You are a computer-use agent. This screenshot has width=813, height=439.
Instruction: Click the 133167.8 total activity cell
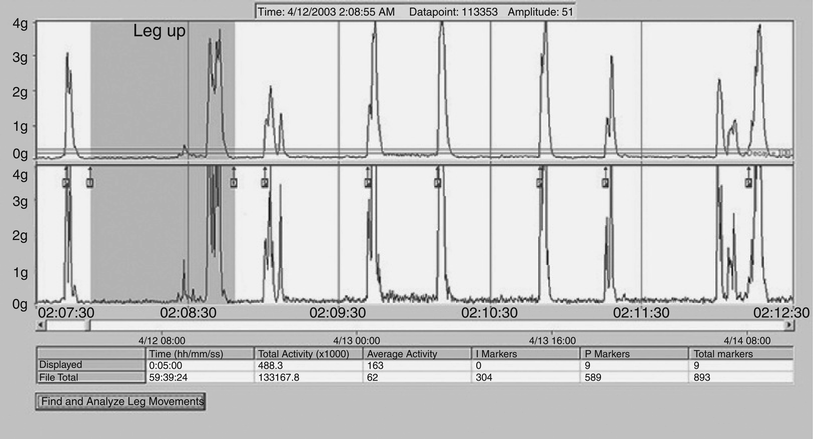[x=309, y=377]
